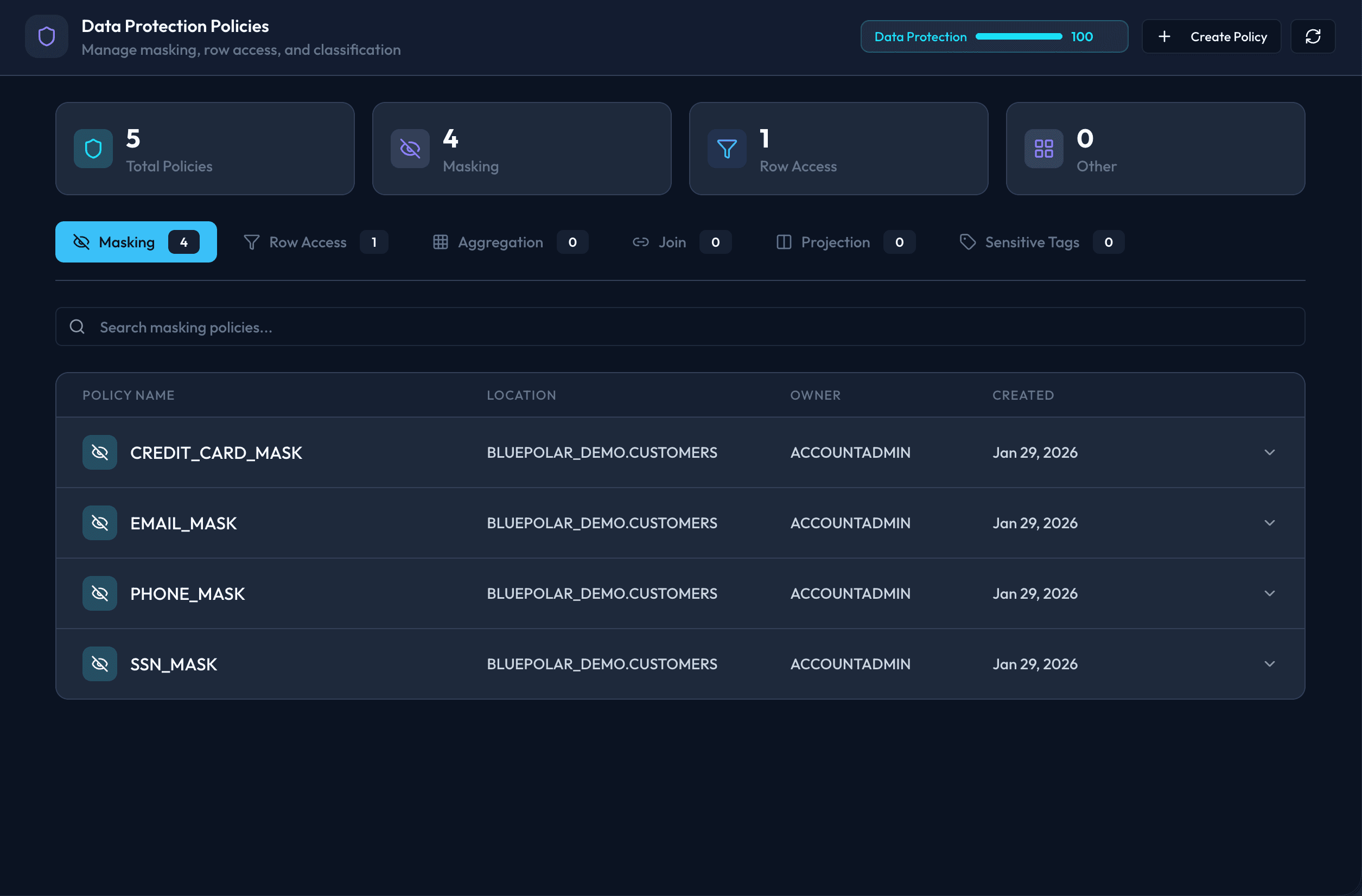Click the masked-eye icon beside CREDIT_CARD_MASK

tap(100, 452)
